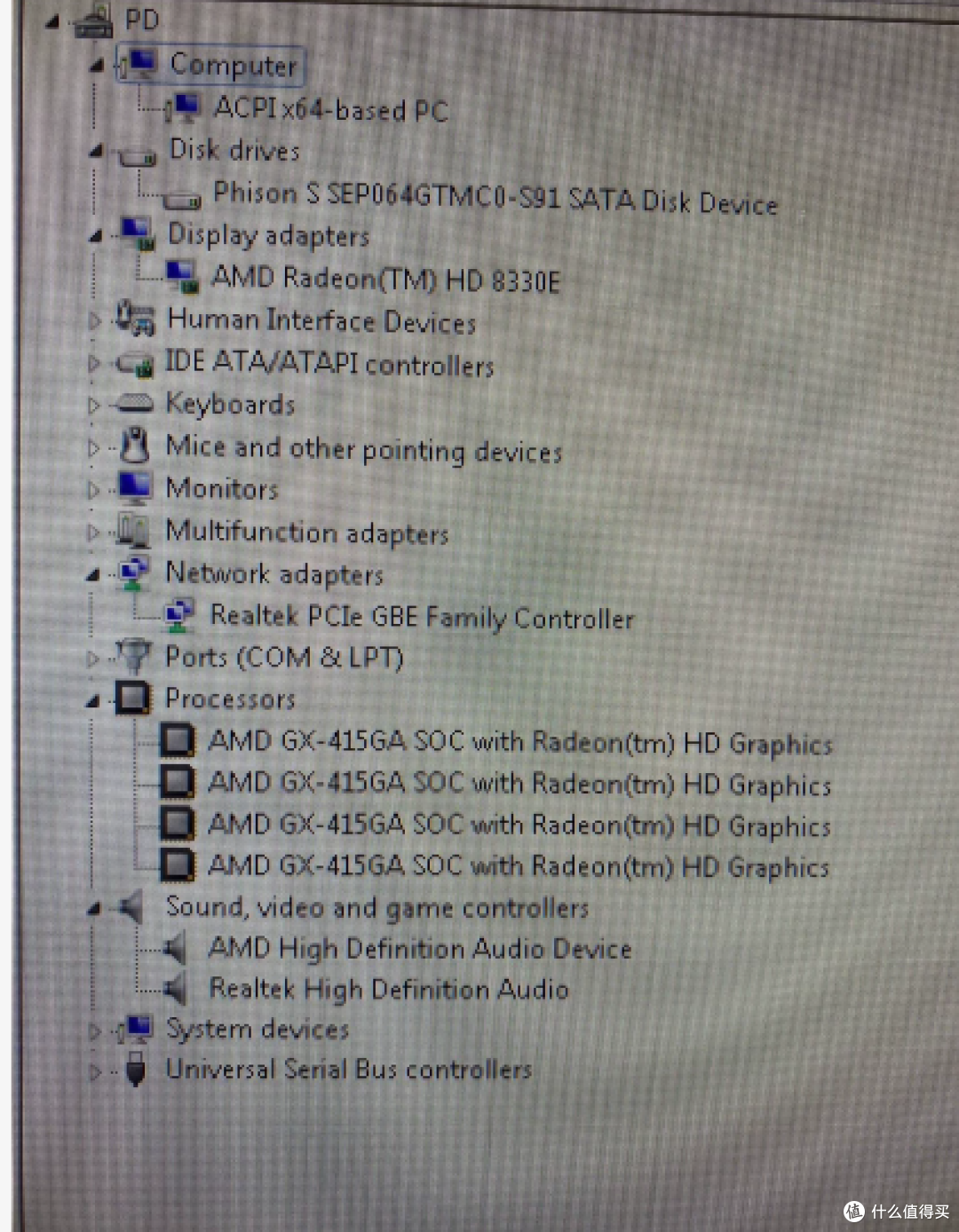Click the IDE ATA/ATAPI controllers icon
This screenshot has width=959, height=1232.
[x=135, y=362]
